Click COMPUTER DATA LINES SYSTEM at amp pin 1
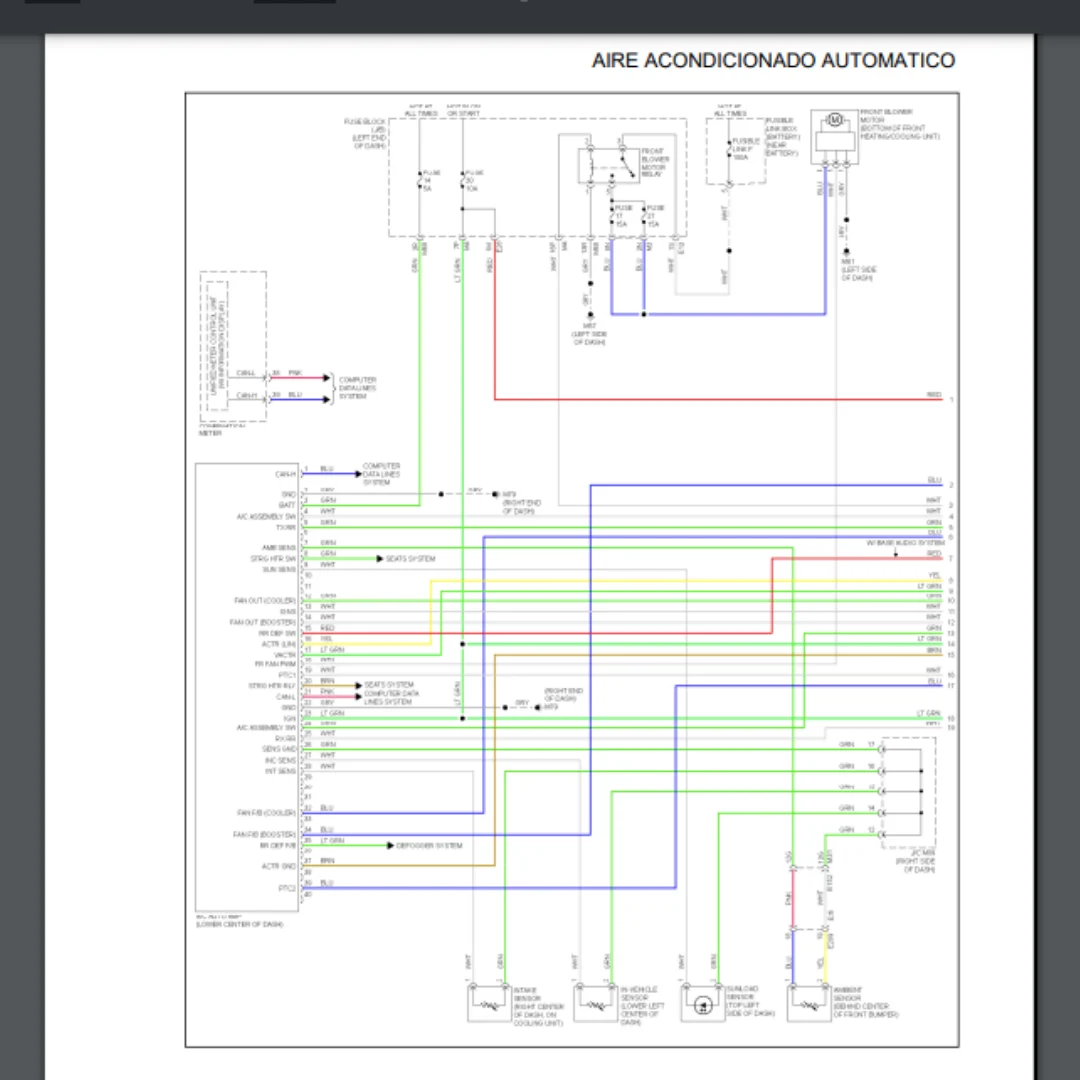This screenshot has width=1080, height=1080. (381, 474)
